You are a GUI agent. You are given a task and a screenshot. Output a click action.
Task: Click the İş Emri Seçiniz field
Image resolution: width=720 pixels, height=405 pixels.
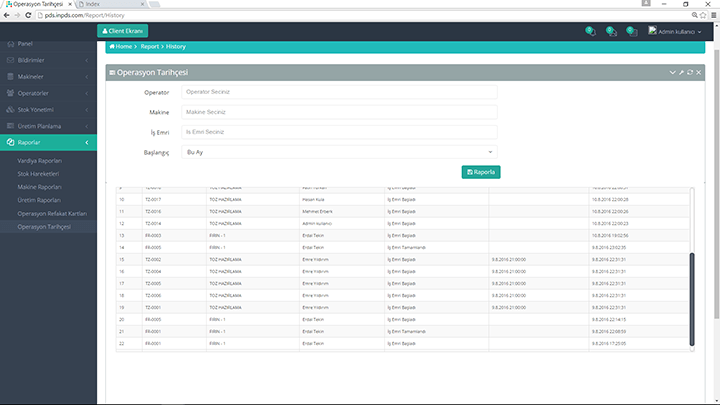tap(339, 132)
